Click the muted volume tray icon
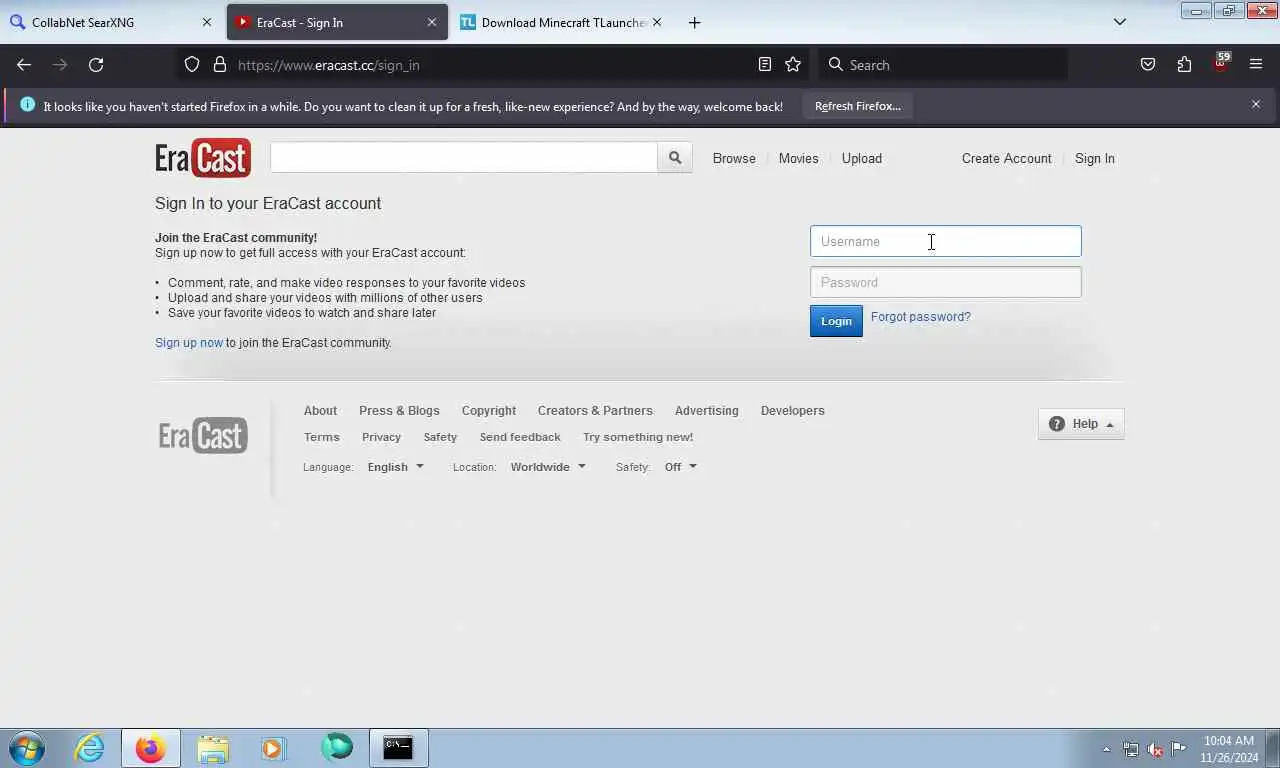Image resolution: width=1280 pixels, height=768 pixels. [1155, 749]
